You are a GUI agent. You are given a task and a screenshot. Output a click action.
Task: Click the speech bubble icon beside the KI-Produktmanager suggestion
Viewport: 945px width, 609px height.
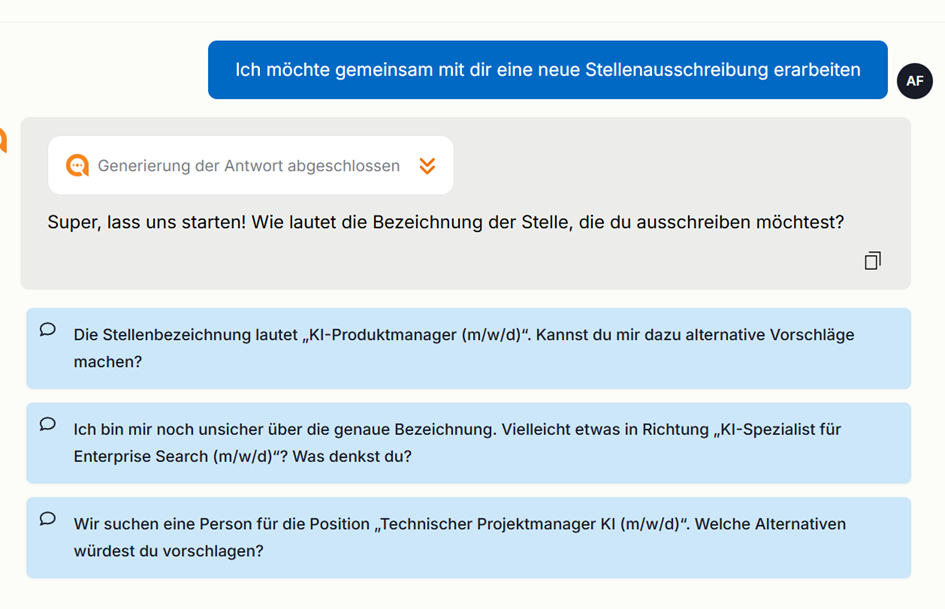click(48, 329)
